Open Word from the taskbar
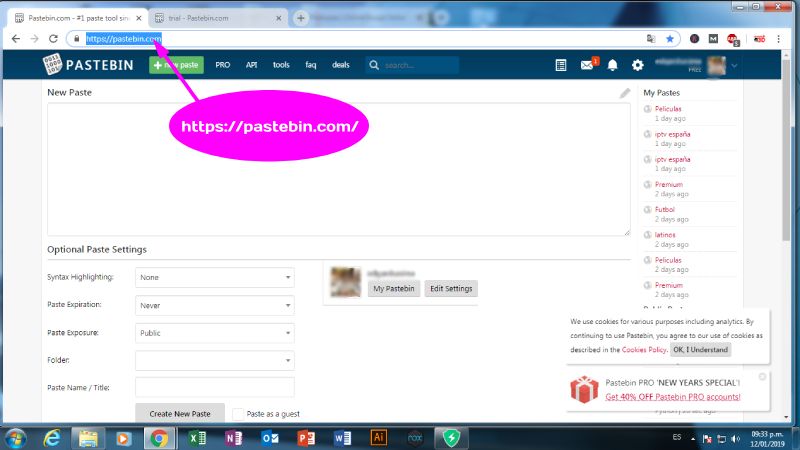Image resolution: width=800 pixels, height=450 pixels. (x=342, y=438)
